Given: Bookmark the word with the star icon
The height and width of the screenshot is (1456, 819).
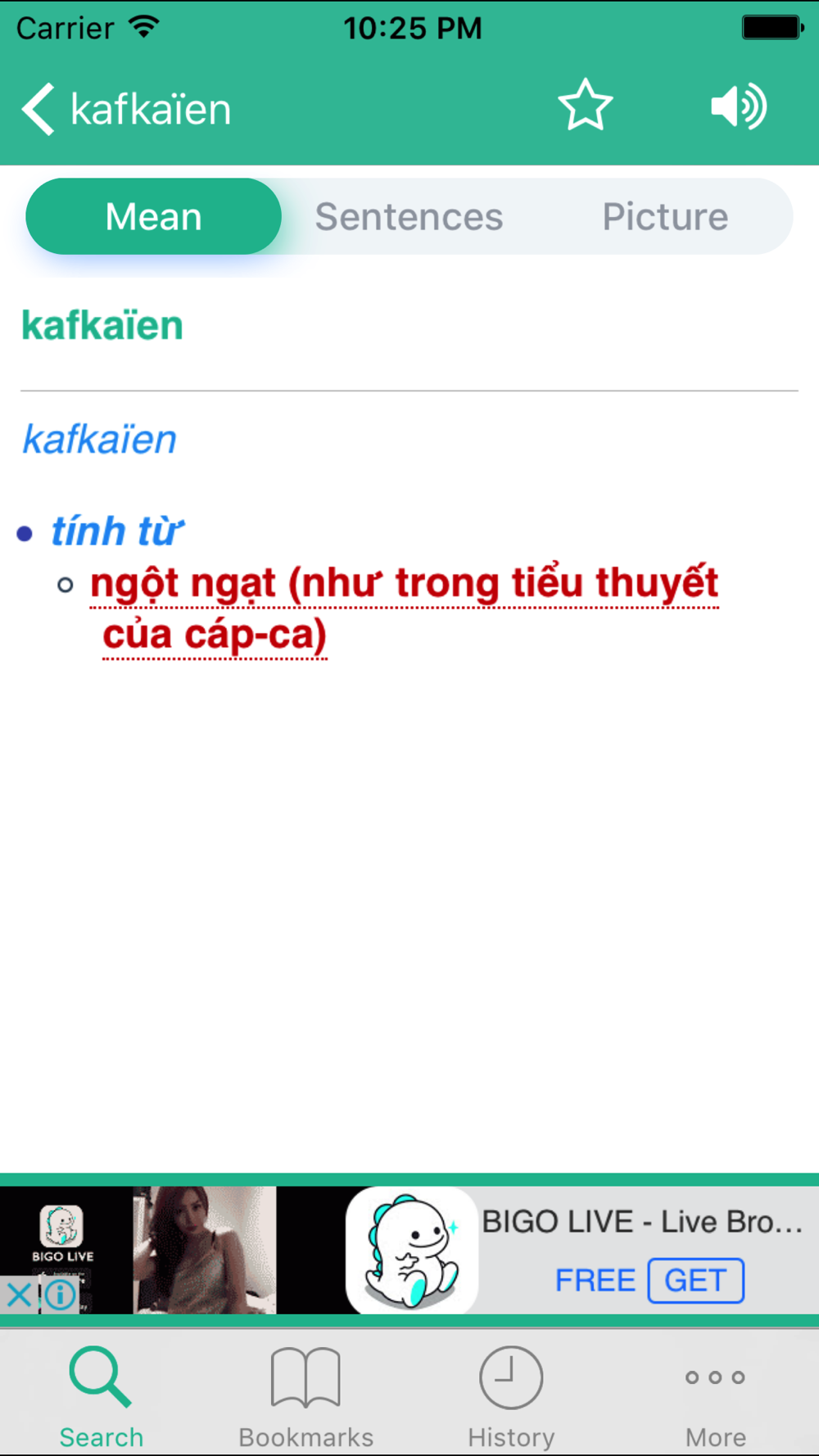Looking at the screenshot, I should click(x=585, y=106).
